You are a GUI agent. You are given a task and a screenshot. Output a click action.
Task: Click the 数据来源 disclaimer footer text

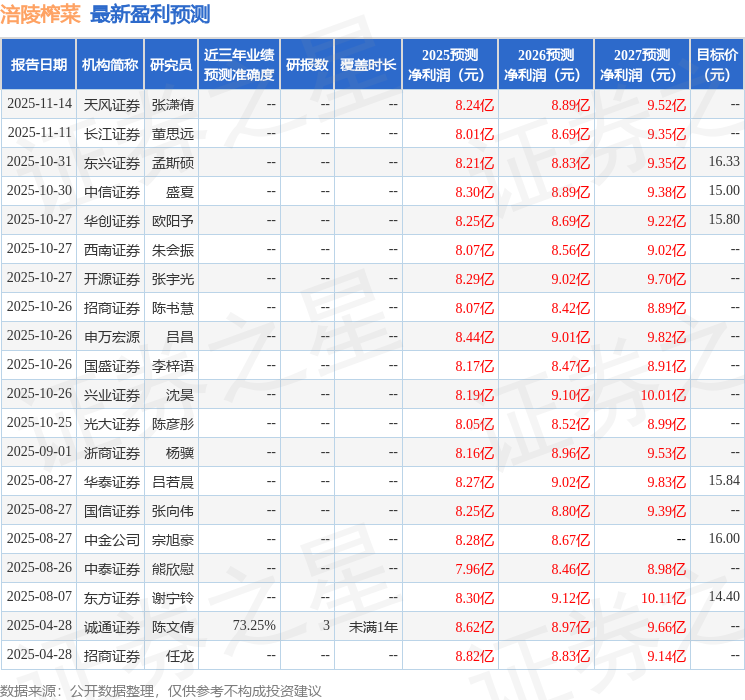(x=161, y=690)
